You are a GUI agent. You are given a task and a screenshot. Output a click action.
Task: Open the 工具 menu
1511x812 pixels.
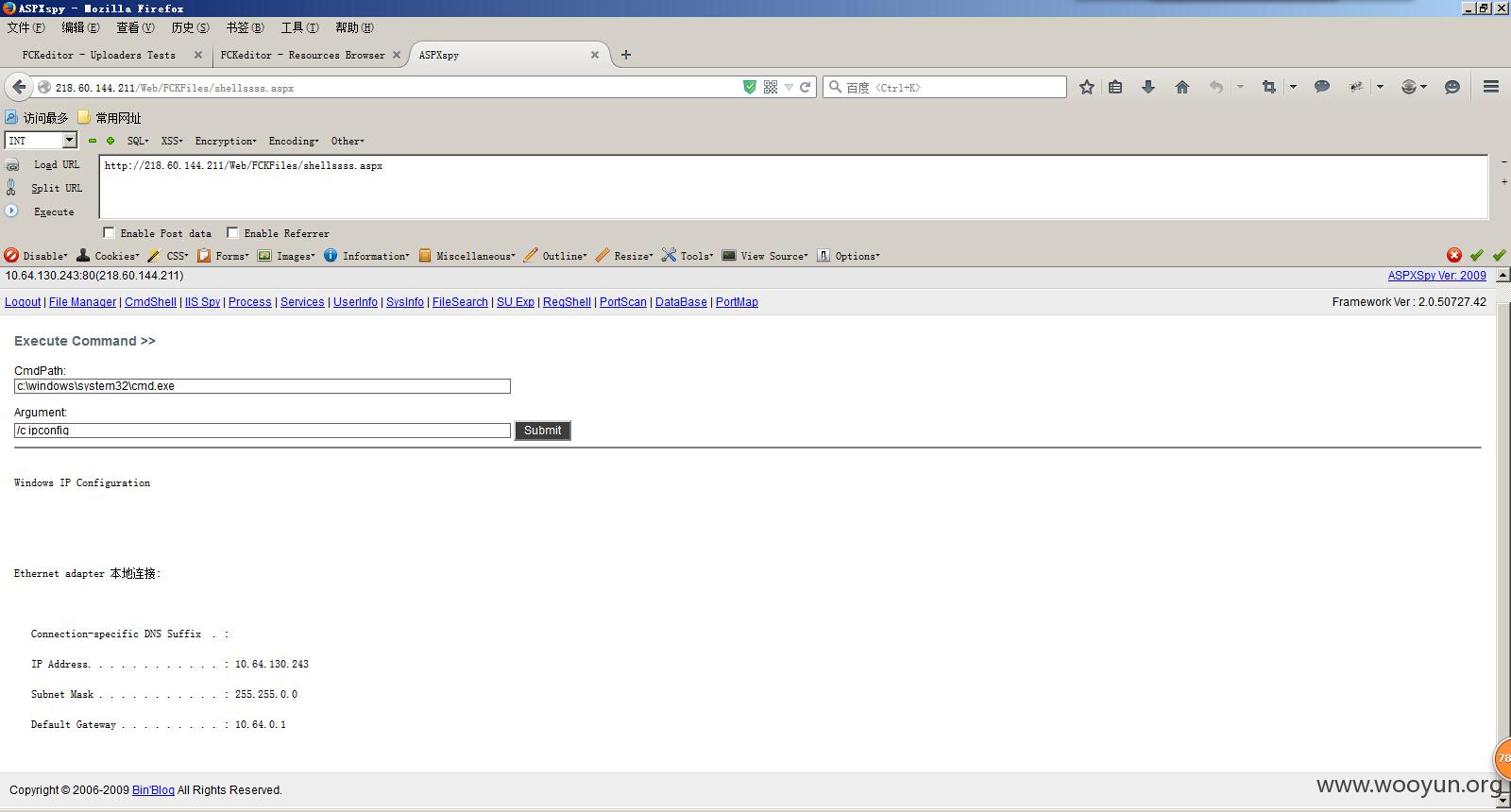tap(299, 27)
